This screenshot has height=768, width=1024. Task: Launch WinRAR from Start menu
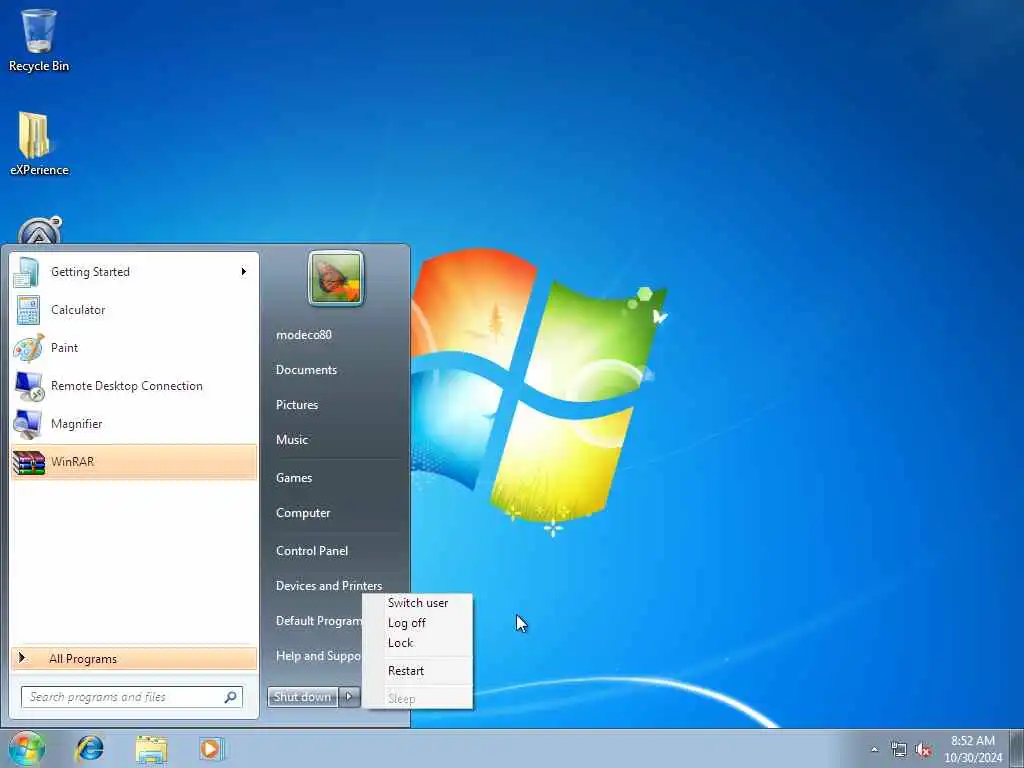coord(134,462)
